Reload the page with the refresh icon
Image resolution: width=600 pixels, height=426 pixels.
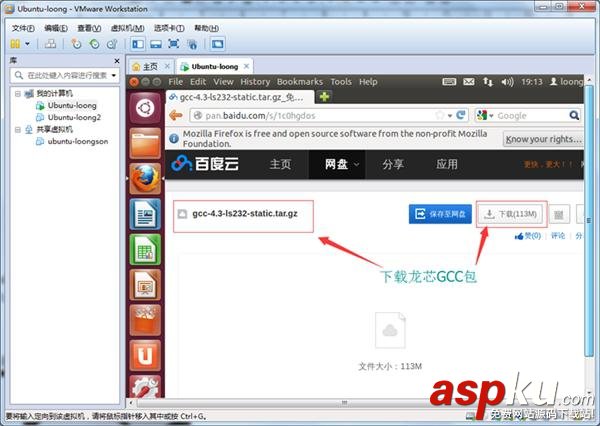pos(461,115)
